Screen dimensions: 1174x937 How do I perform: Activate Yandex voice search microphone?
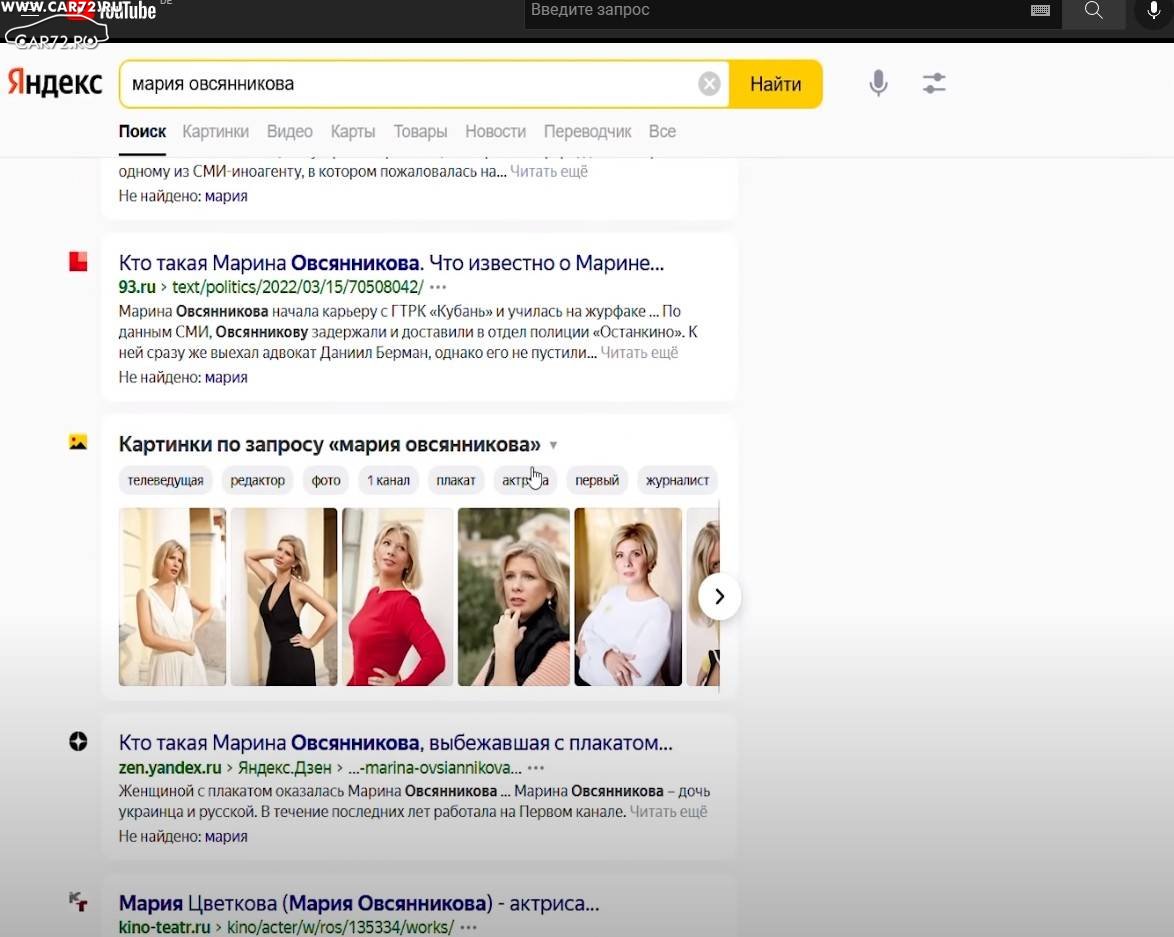pyautogui.click(x=878, y=84)
